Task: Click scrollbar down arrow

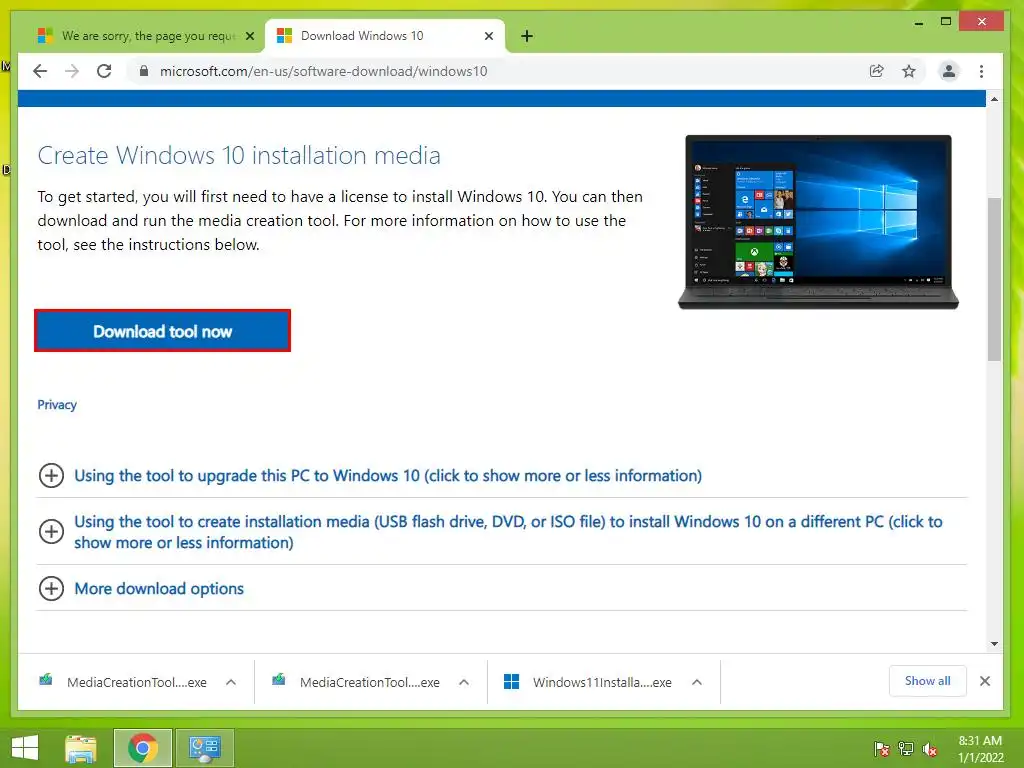Action: (994, 644)
